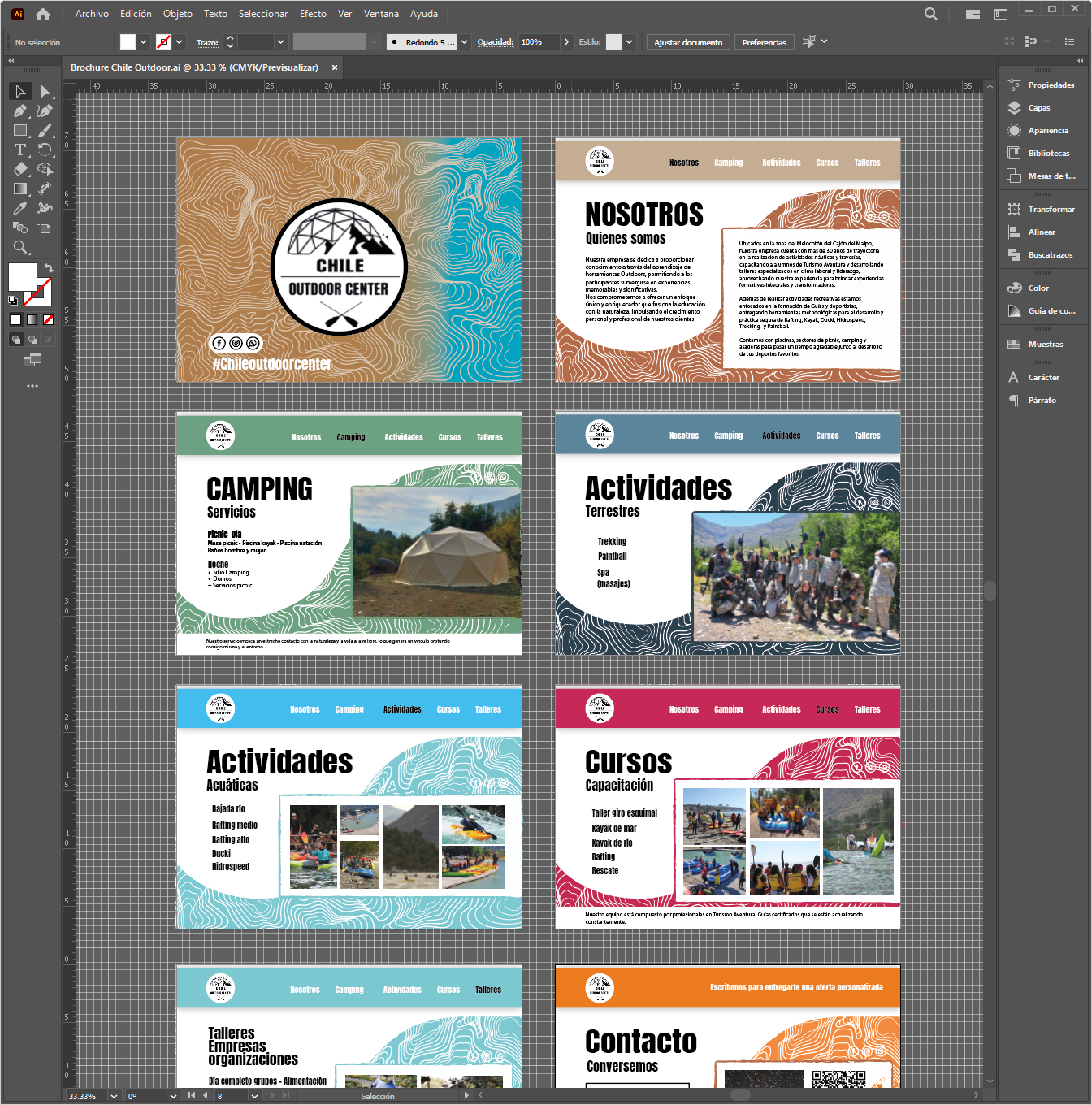Open the Bibliotecas panel icon
1092x1105 pixels.
click(1014, 153)
